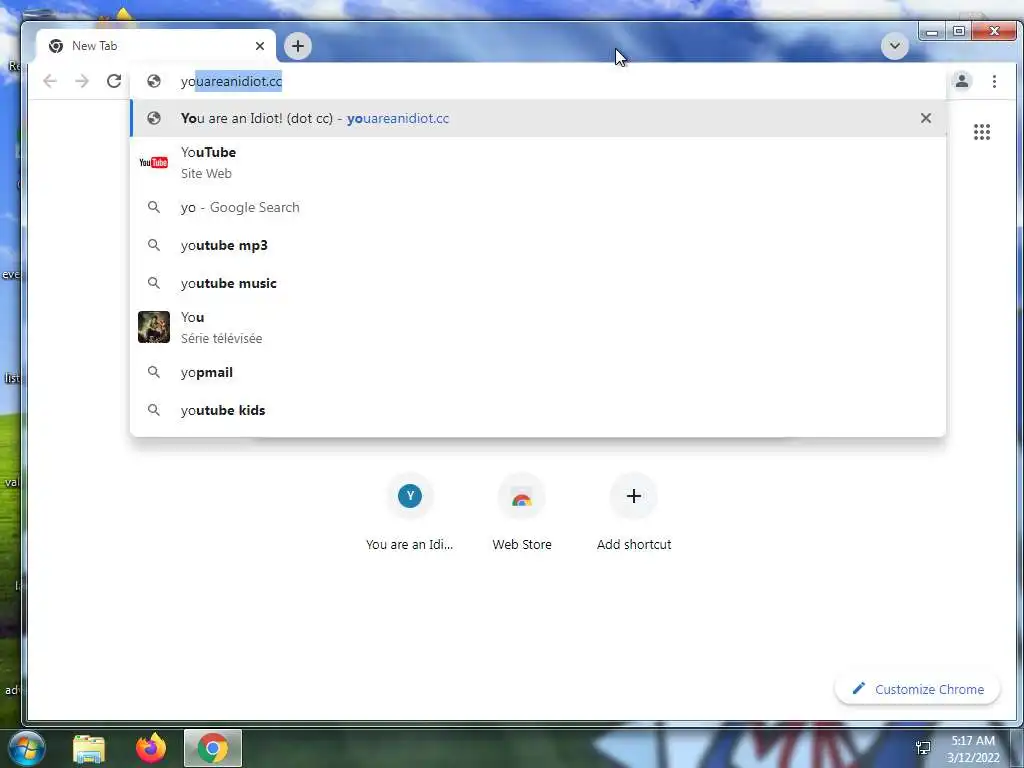This screenshot has width=1024, height=768.
Task: Remove youareanidiot.cc suggestion with X
Action: pos(925,118)
